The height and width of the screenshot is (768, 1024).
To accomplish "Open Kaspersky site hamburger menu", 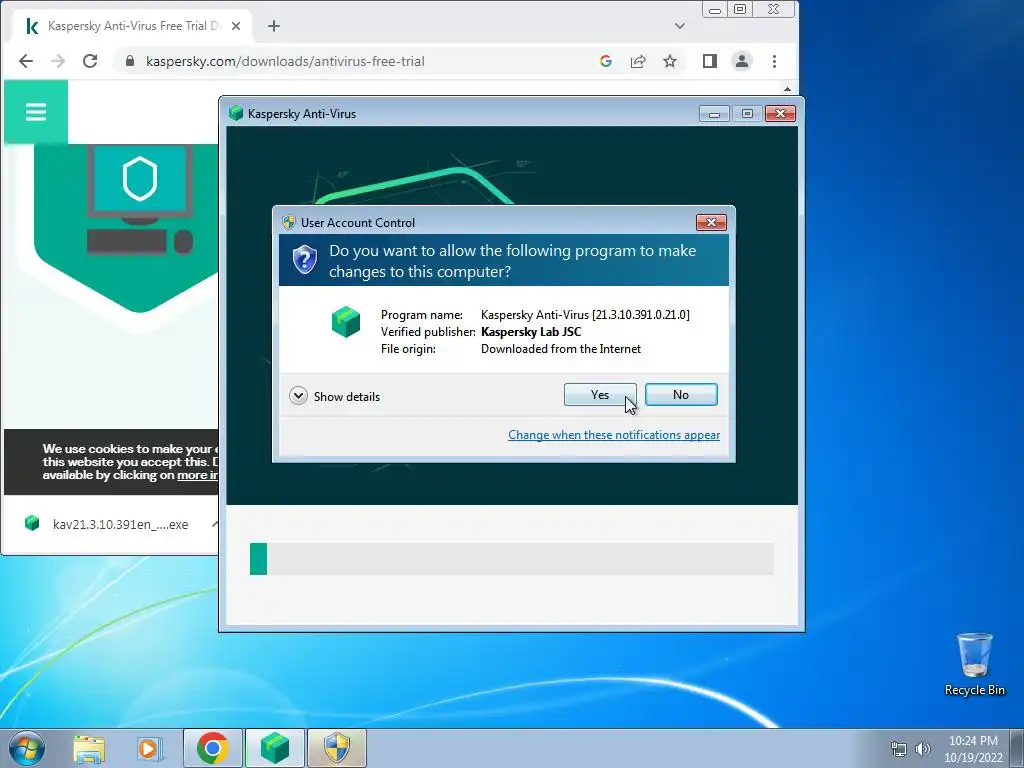I will (x=36, y=112).
